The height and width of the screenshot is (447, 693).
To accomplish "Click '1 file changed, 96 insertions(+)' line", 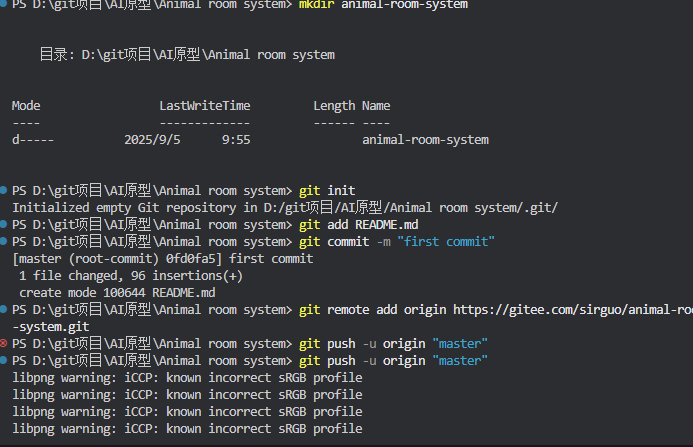I will coord(131,276).
